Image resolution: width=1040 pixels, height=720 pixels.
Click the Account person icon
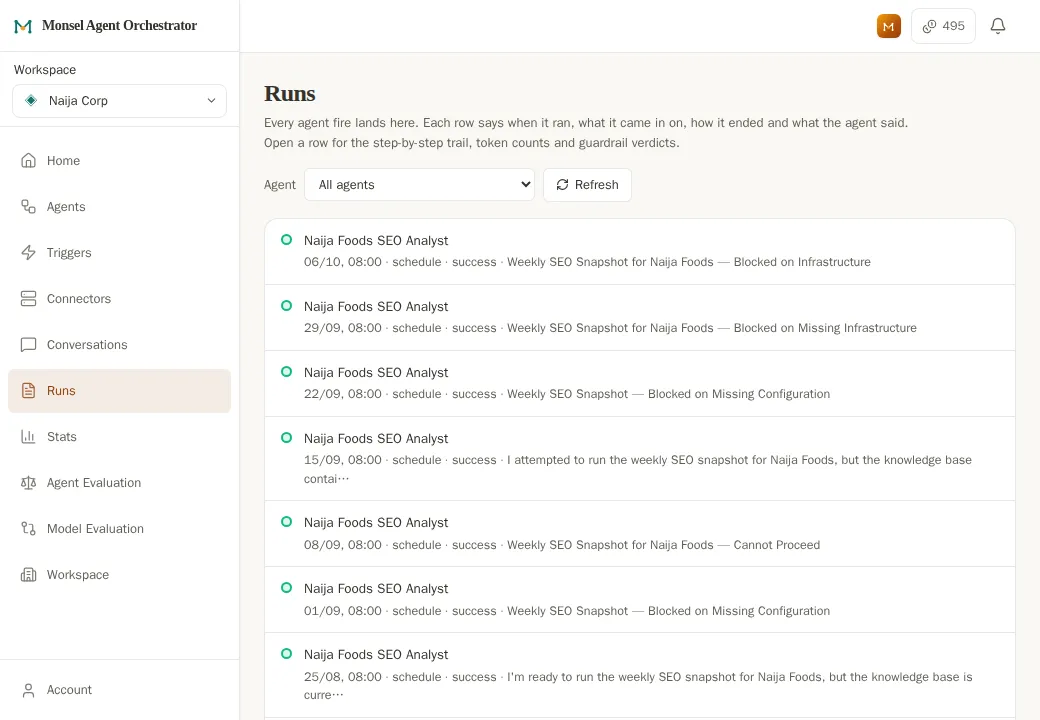pyautogui.click(x=29, y=690)
